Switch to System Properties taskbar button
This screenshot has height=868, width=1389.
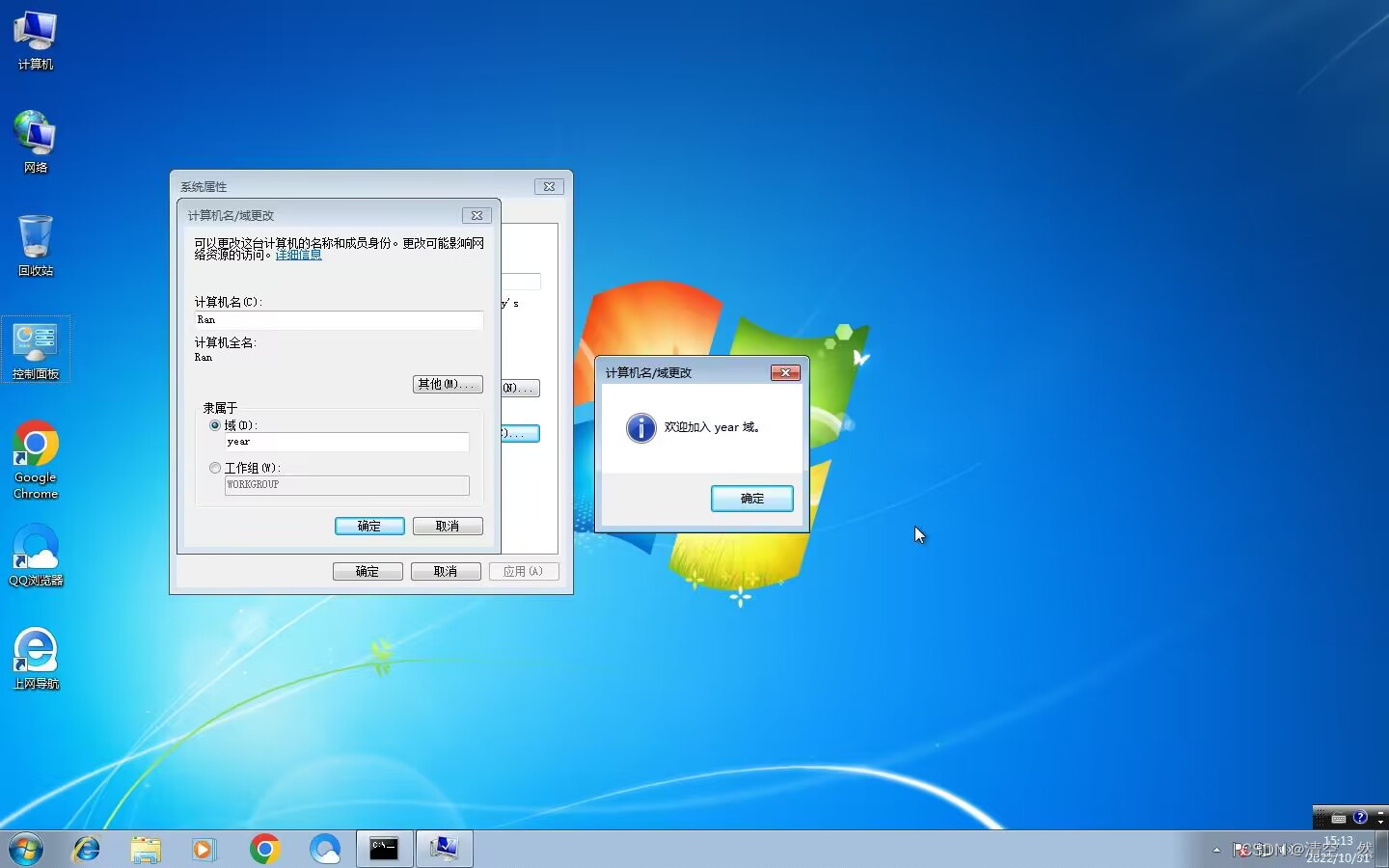445,849
